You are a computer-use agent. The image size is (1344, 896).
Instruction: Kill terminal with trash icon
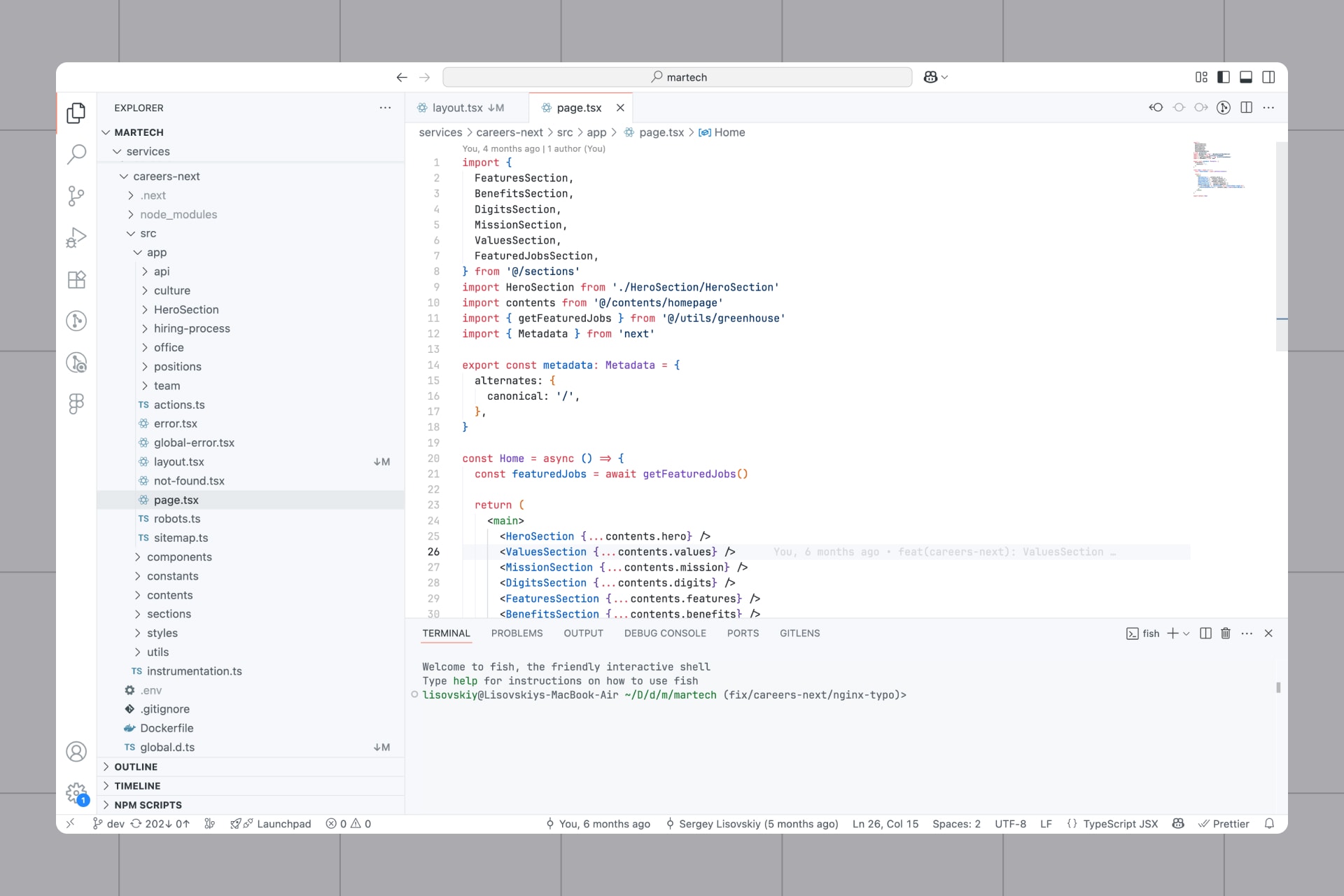pos(1226,633)
